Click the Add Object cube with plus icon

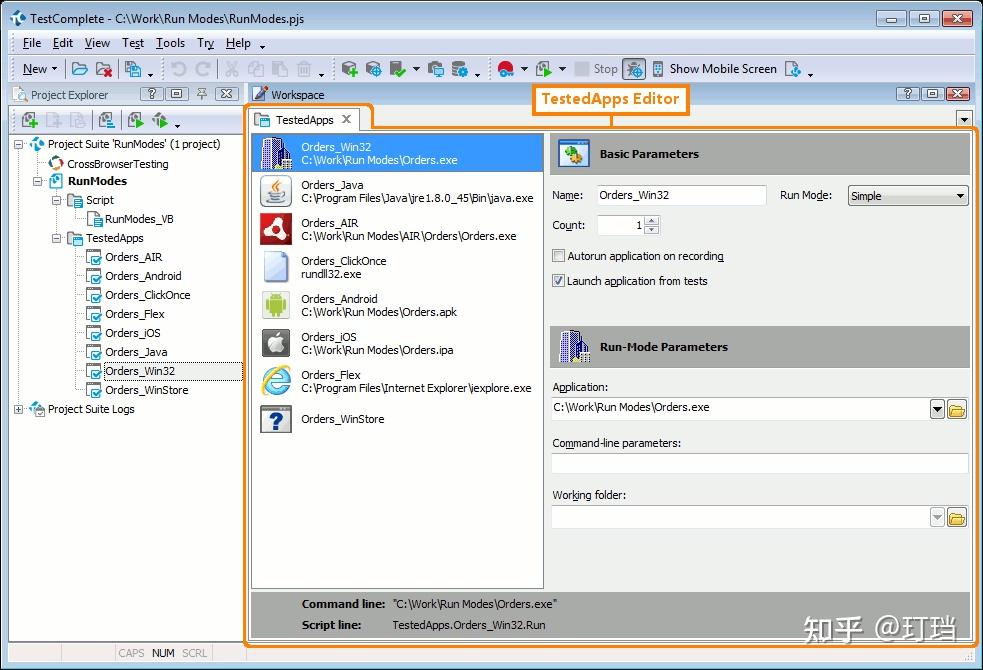click(x=350, y=69)
